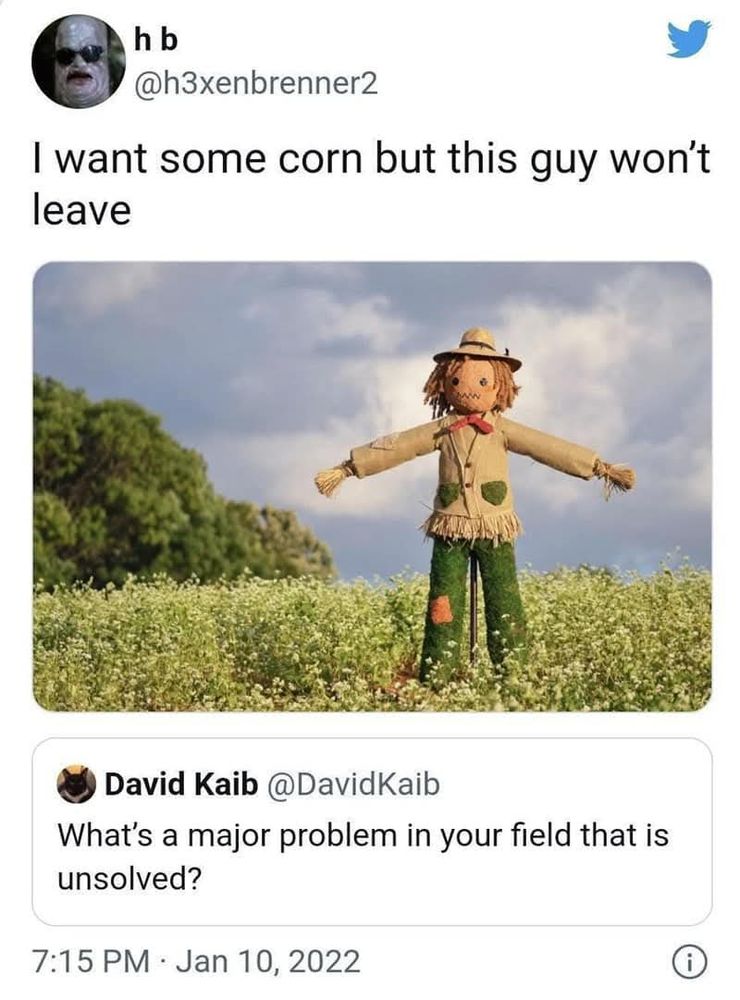Click the "David Kaib" name in quoted tweet
The image size is (740, 1000).
tap(181, 784)
